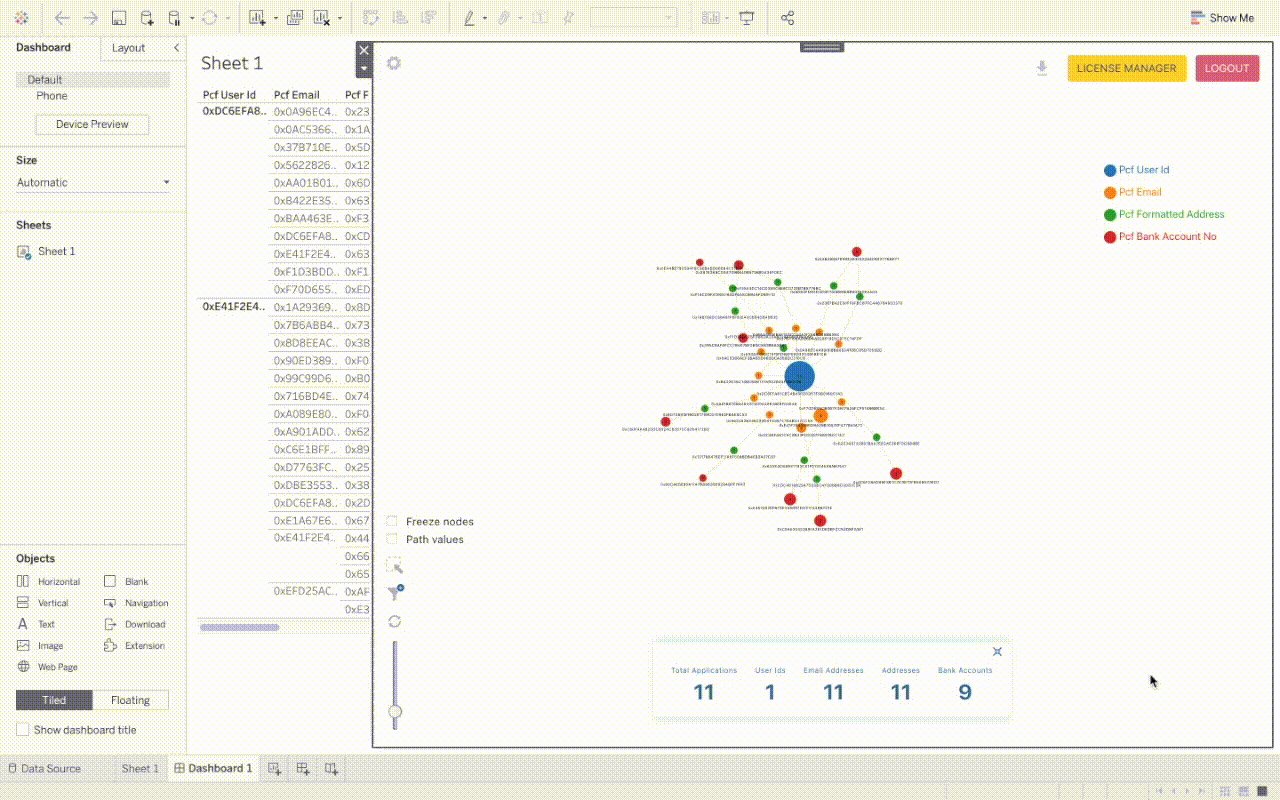The width and height of the screenshot is (1280, 800).
Task: Open the toolbar Fit combo box
Action: tap(633, 18)
